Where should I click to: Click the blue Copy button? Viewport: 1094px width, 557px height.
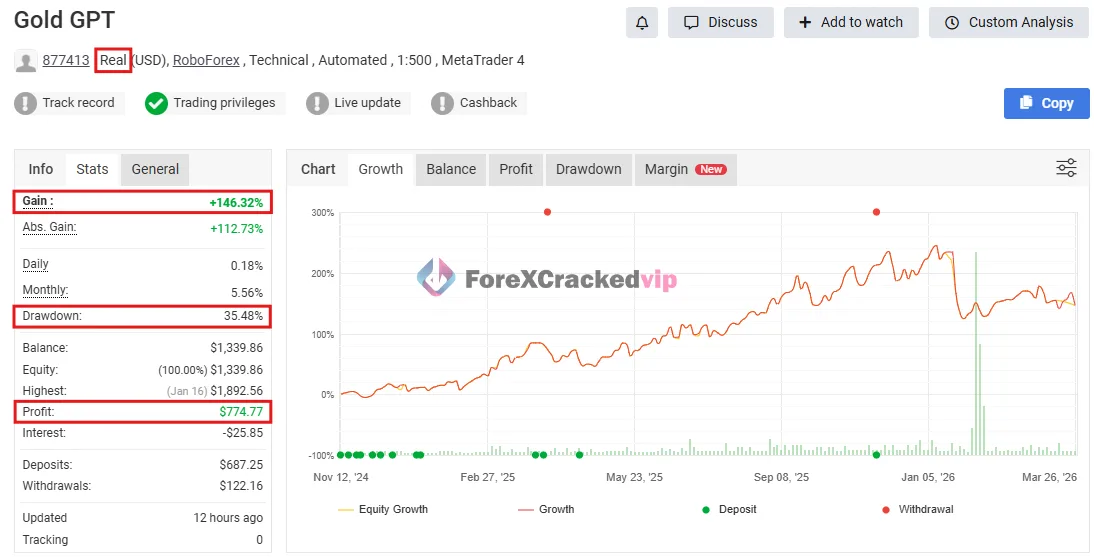pos(1047,103)
